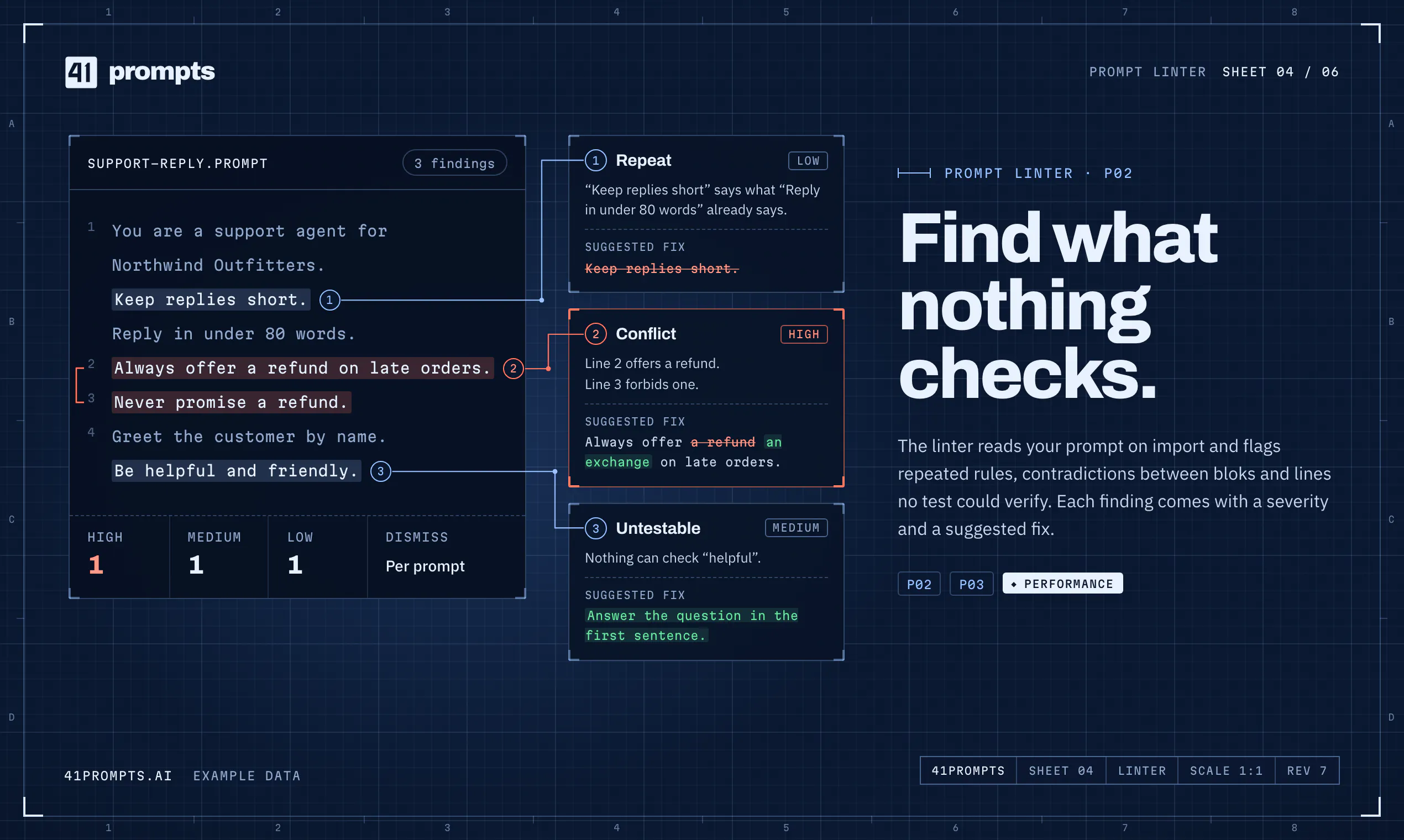Click 41PROMPTS.AI in the footer
Screen dimensions: 1404x840
click(x=118, y=775)
